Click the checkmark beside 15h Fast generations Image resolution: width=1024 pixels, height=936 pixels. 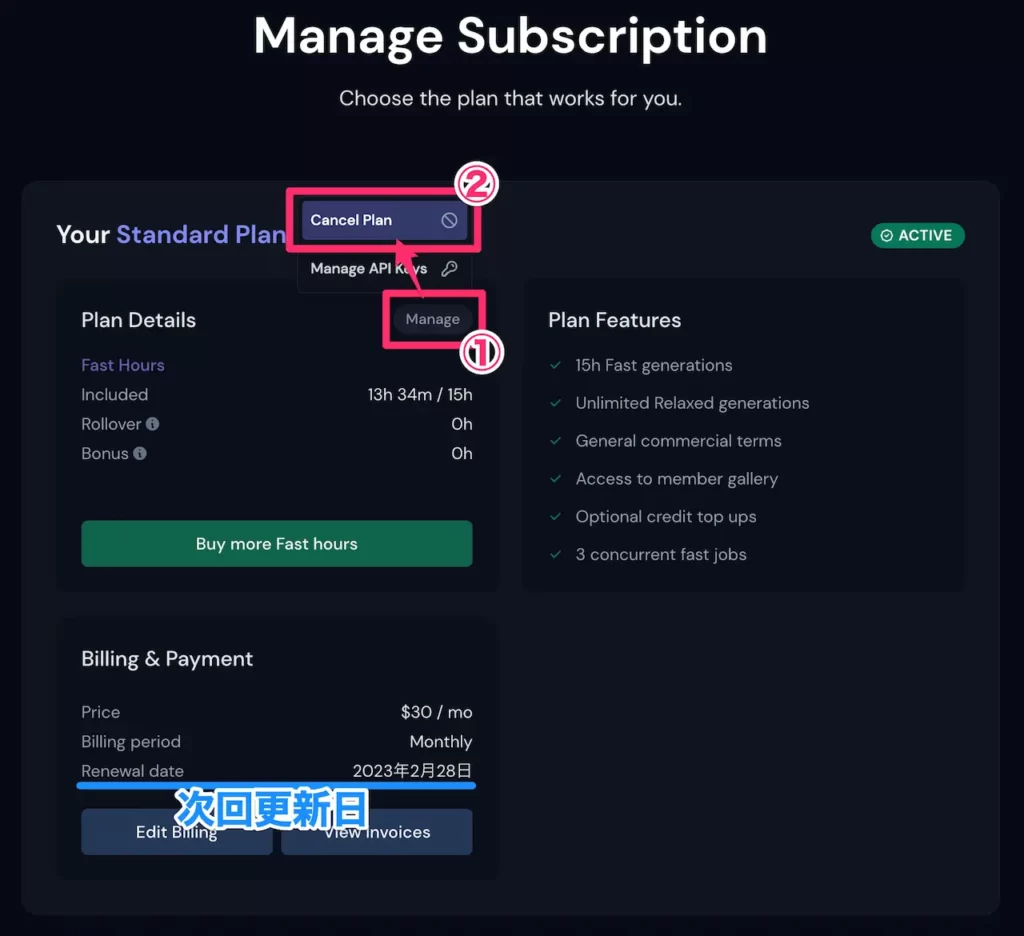coord(556,365)
